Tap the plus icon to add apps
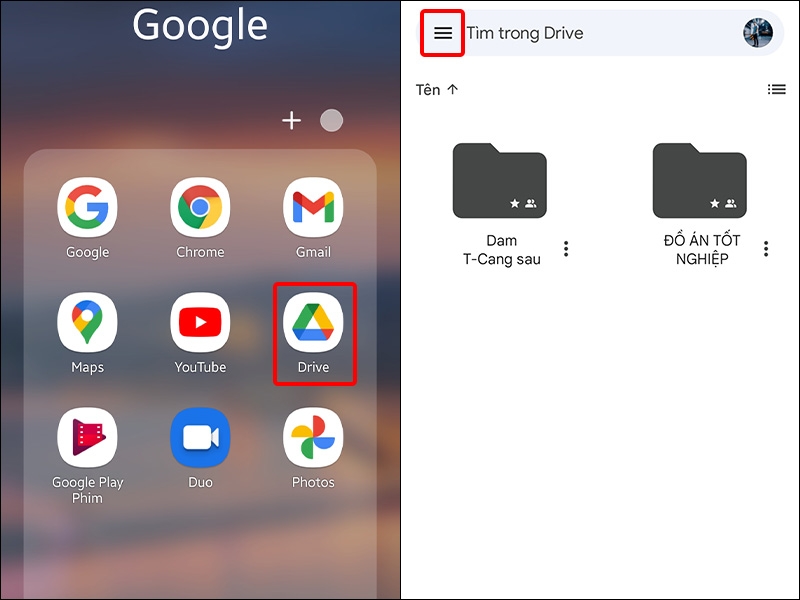 coord(291,120)
